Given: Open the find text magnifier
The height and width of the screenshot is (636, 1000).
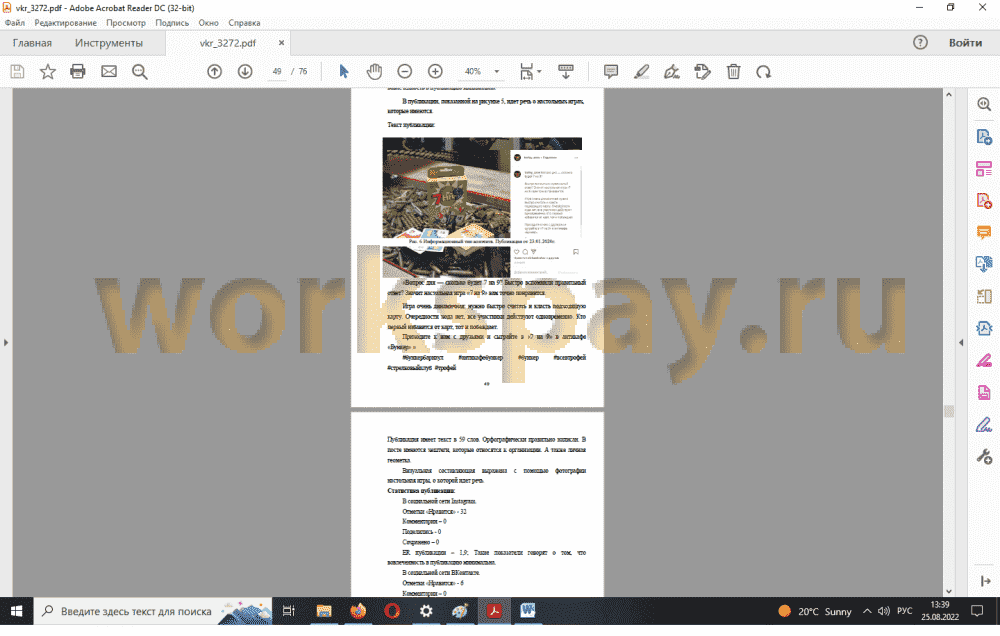Looking at the screenshot, I should 140,71.
